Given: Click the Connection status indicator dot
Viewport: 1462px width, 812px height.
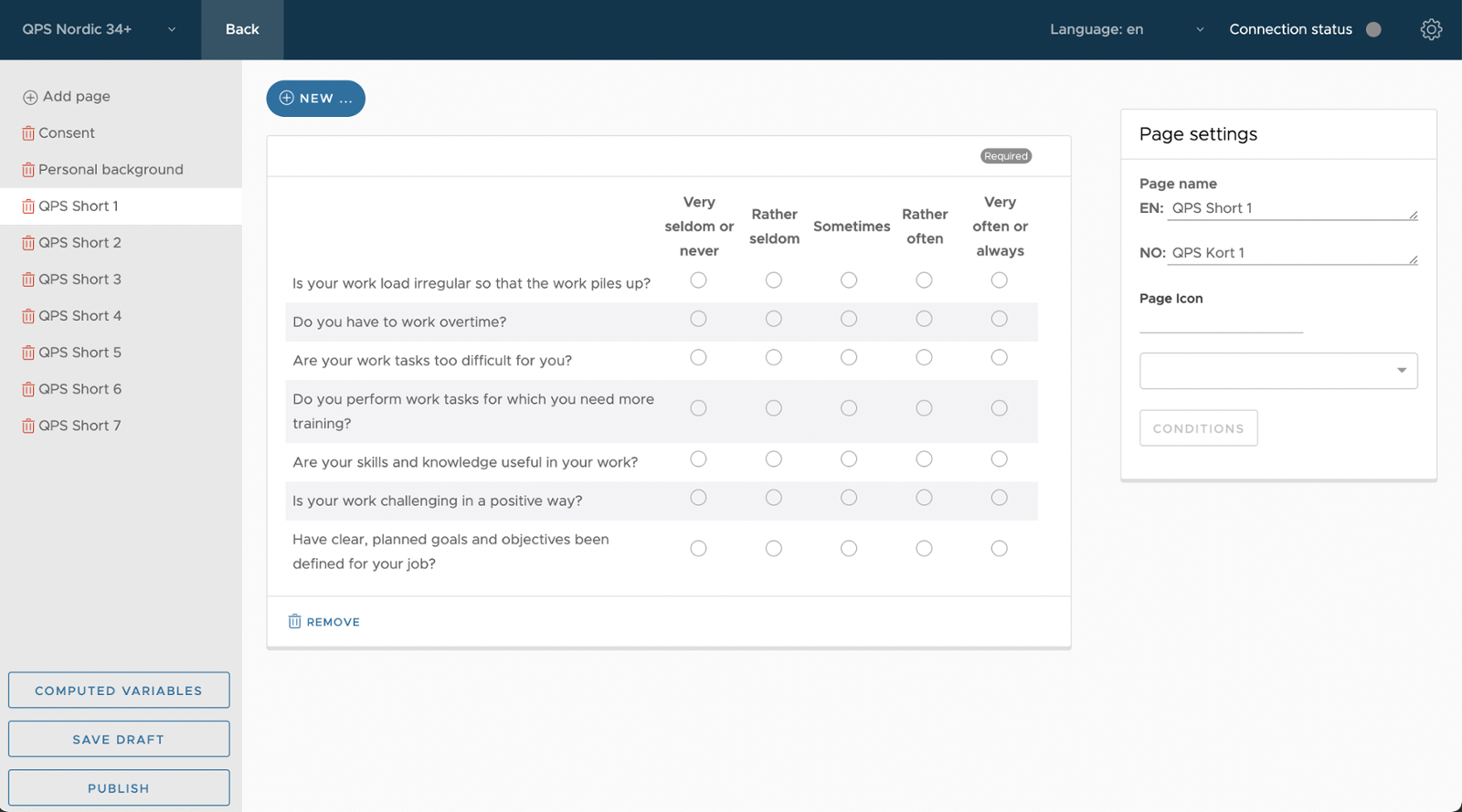Looking at the screenshot, I should (x=1373, y=29).
